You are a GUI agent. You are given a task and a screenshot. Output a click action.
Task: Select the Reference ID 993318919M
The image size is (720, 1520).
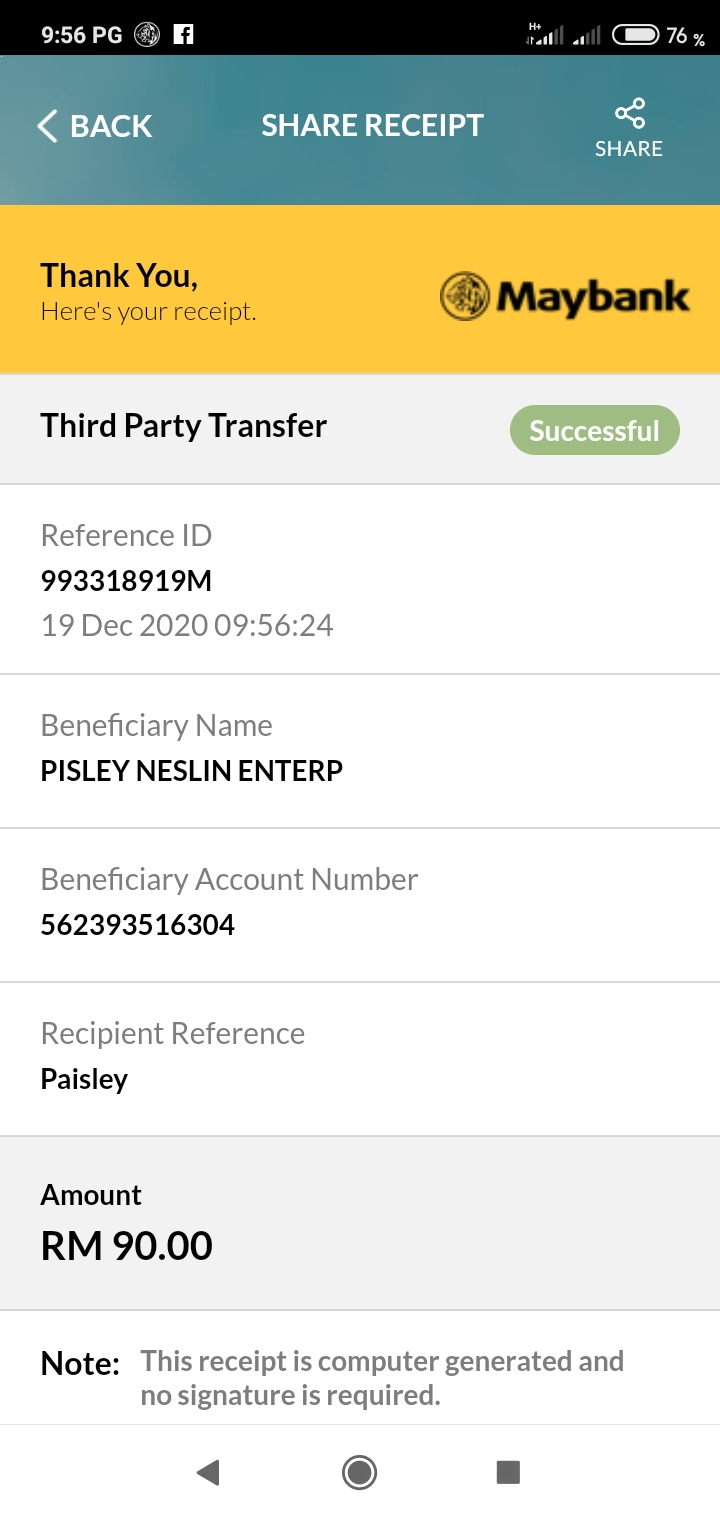(126, 581)
